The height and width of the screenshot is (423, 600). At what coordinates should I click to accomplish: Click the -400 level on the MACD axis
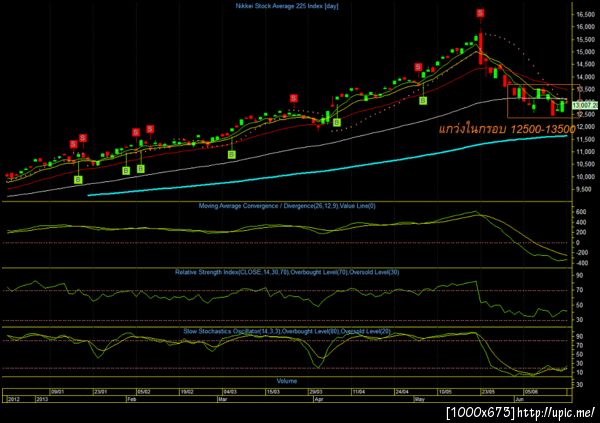[580, 263]
